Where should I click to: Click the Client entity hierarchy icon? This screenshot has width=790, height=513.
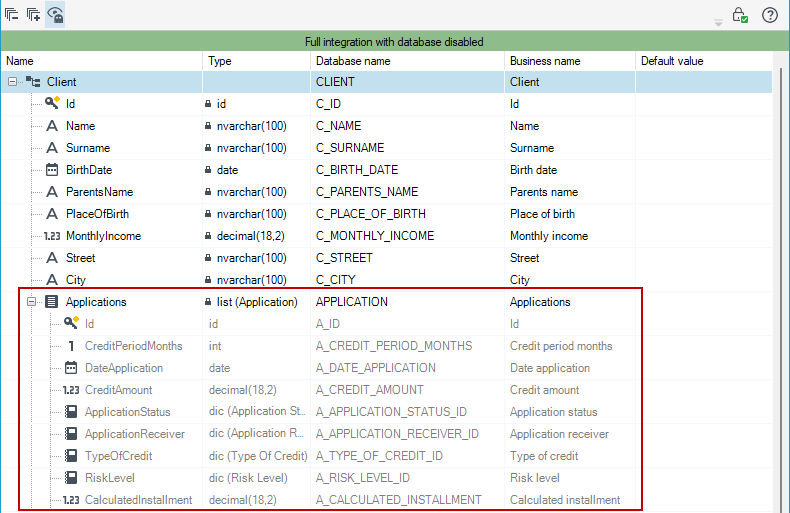pos(33,81)
